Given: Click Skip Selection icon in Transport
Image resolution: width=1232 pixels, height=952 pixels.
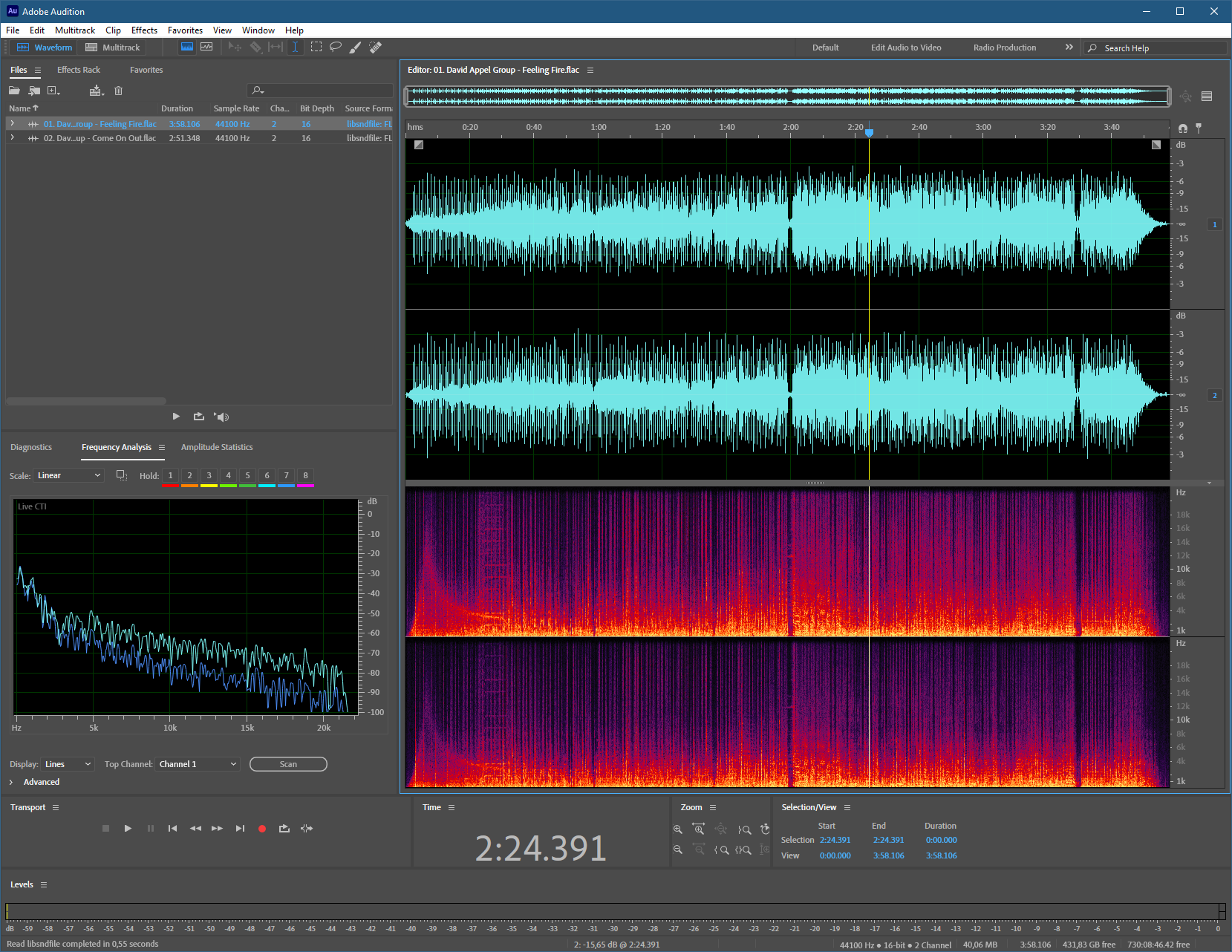Looking at the screenshot, I should click(307, 828).
